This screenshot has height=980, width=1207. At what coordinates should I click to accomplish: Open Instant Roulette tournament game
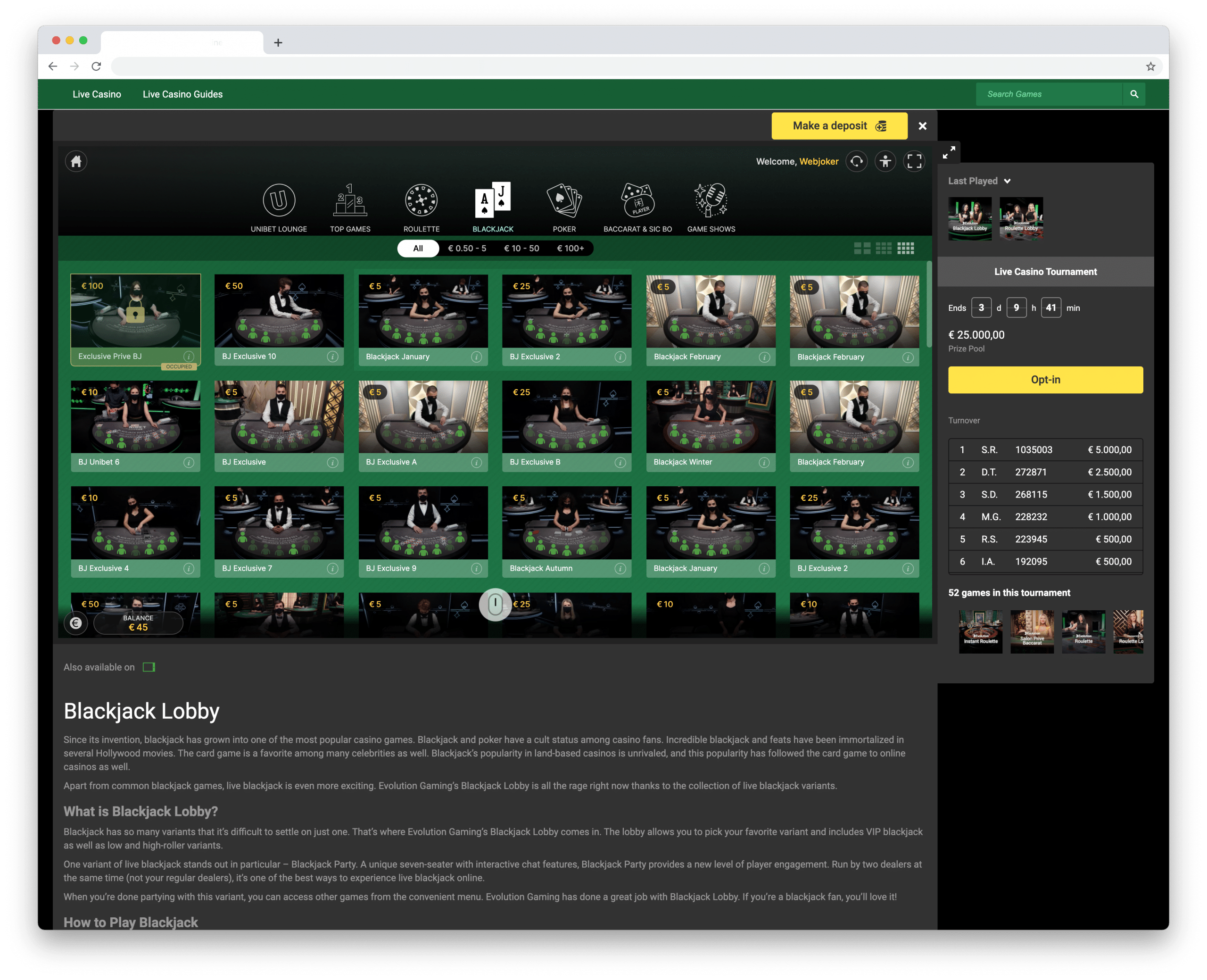pos(980,631)
